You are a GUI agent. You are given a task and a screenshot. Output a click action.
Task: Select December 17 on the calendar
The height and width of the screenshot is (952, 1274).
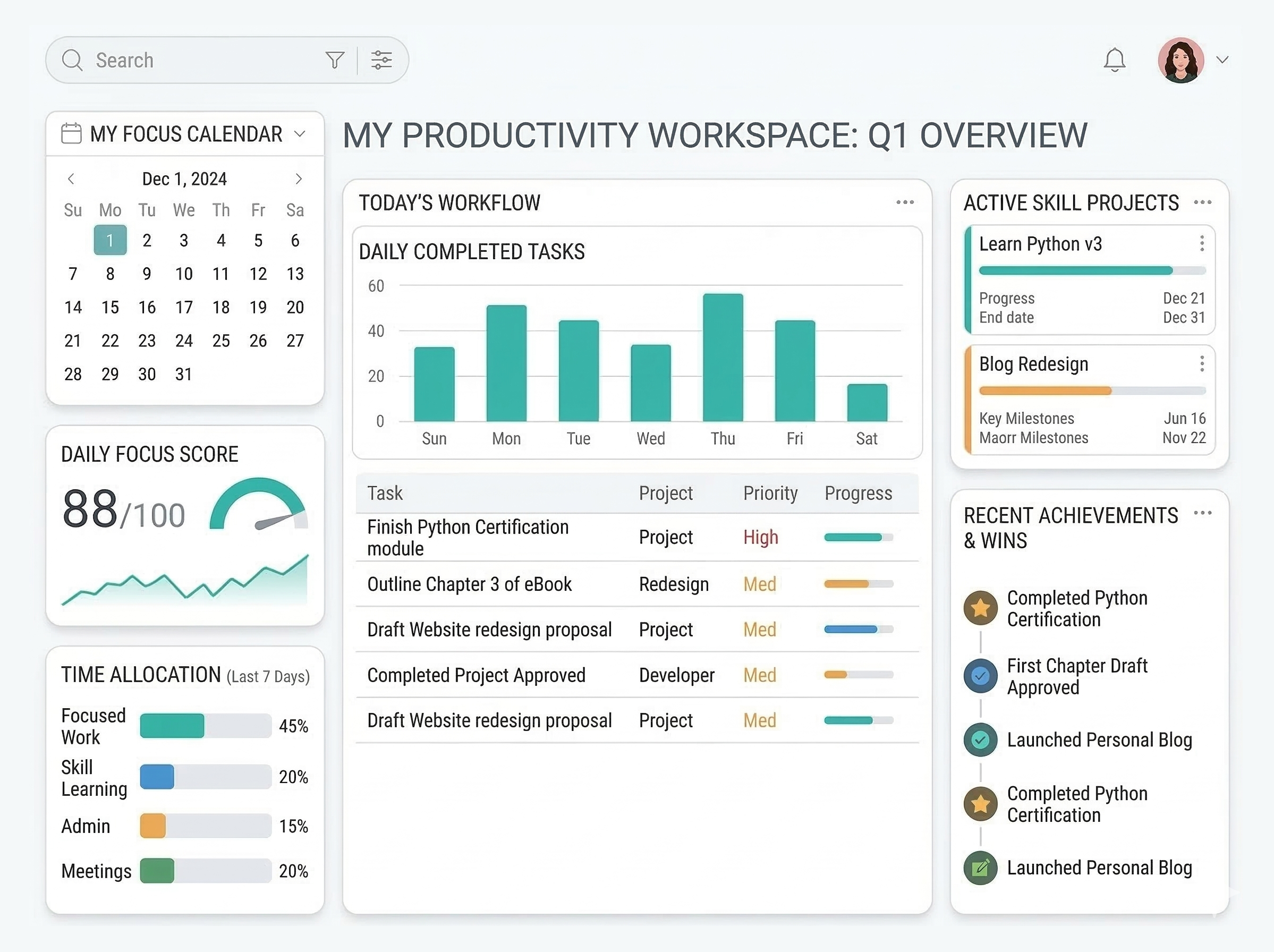[184, 308]
